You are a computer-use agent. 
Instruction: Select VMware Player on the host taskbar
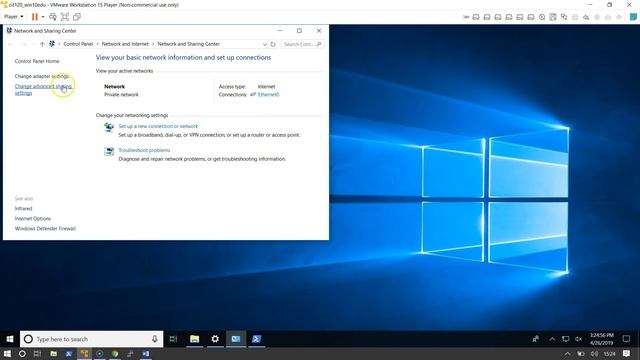[84, 354]
